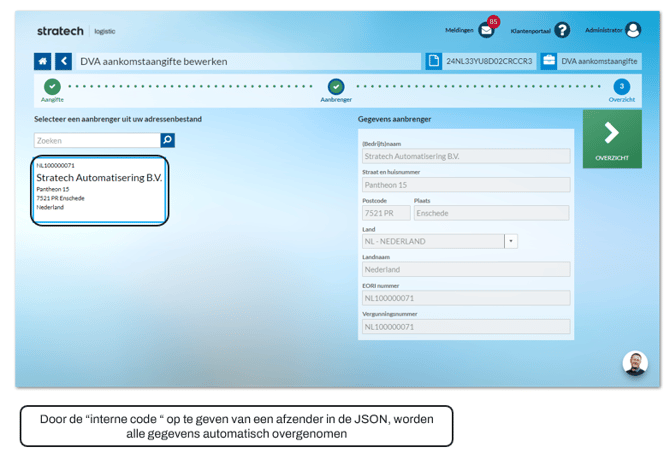Image resolution: width=670 pixels, height=459 pixels.
Task: Click the Stratech logo
Action: pyautogui.click(x=60, y=31)
